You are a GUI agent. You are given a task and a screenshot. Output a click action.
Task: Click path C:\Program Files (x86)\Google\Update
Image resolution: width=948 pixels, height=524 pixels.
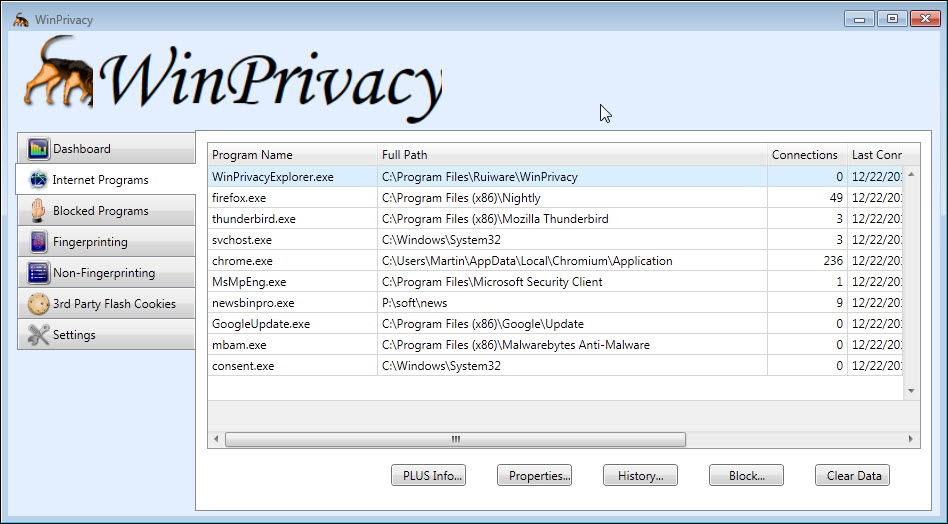point(483,324)
